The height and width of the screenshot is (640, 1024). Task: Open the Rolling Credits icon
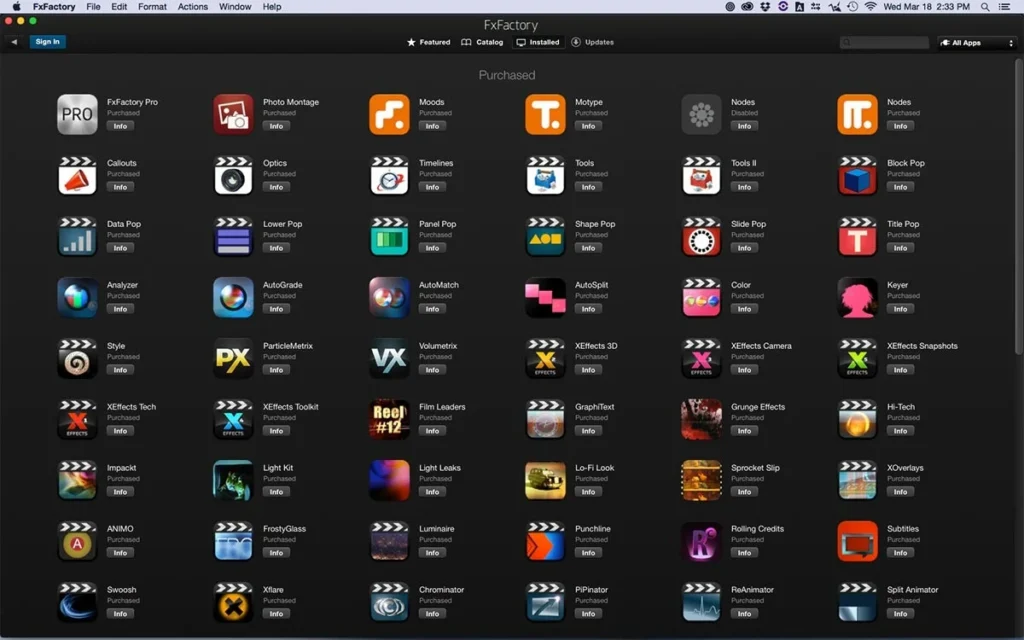(x=701, y=541)
